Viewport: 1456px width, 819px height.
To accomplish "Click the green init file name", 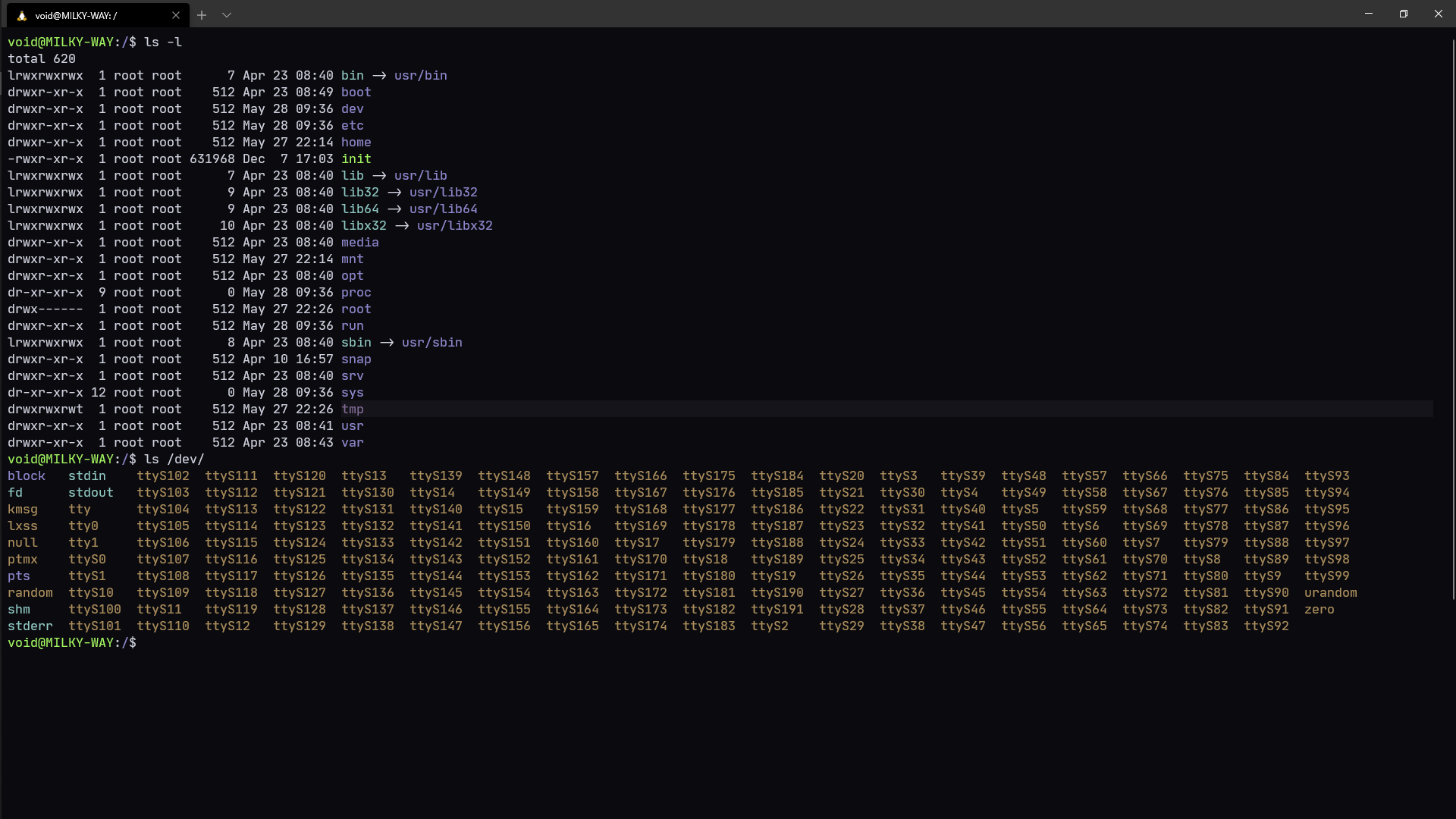I will 356,159.
